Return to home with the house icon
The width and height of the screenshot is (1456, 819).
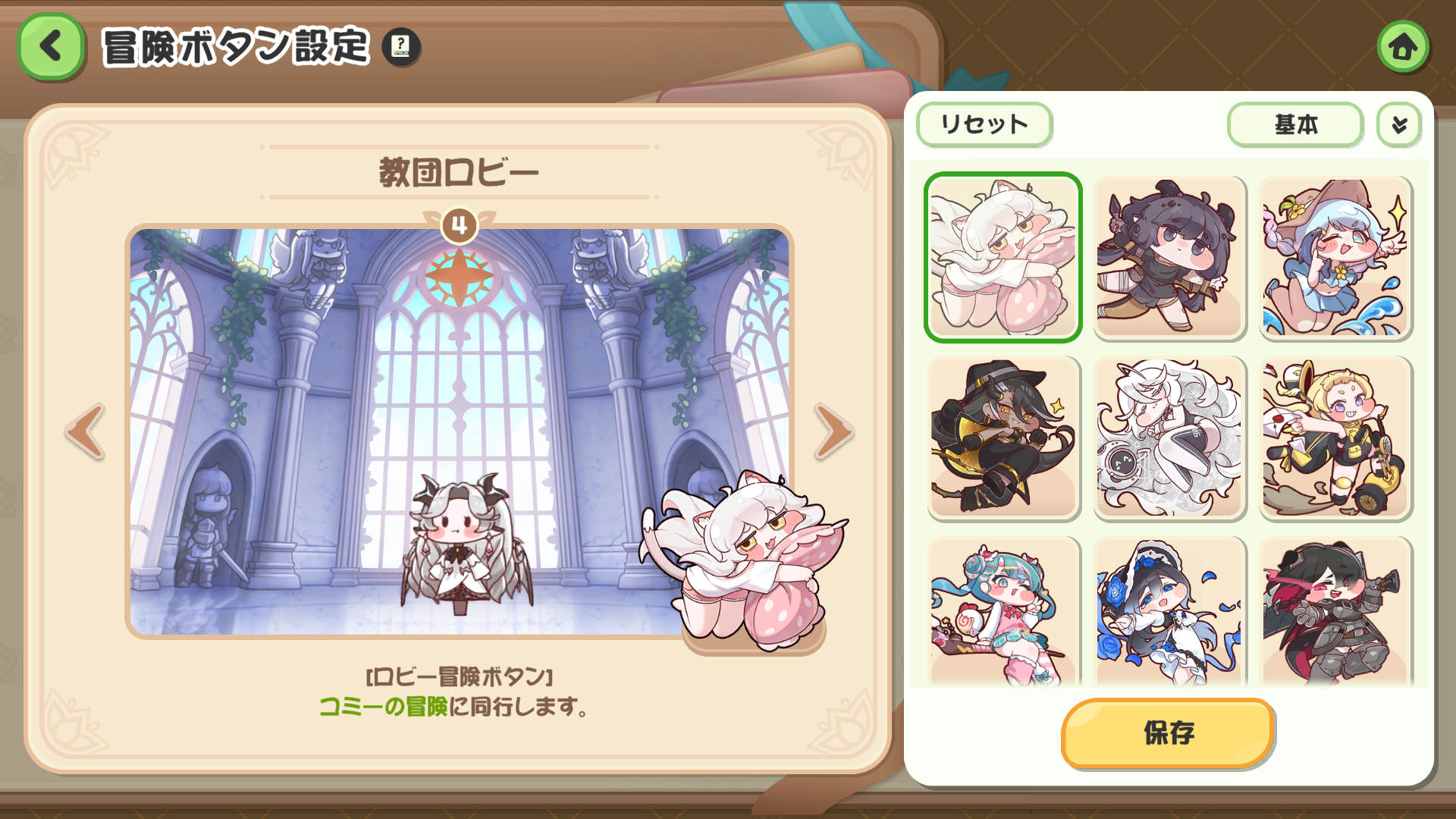point(1403,47)
